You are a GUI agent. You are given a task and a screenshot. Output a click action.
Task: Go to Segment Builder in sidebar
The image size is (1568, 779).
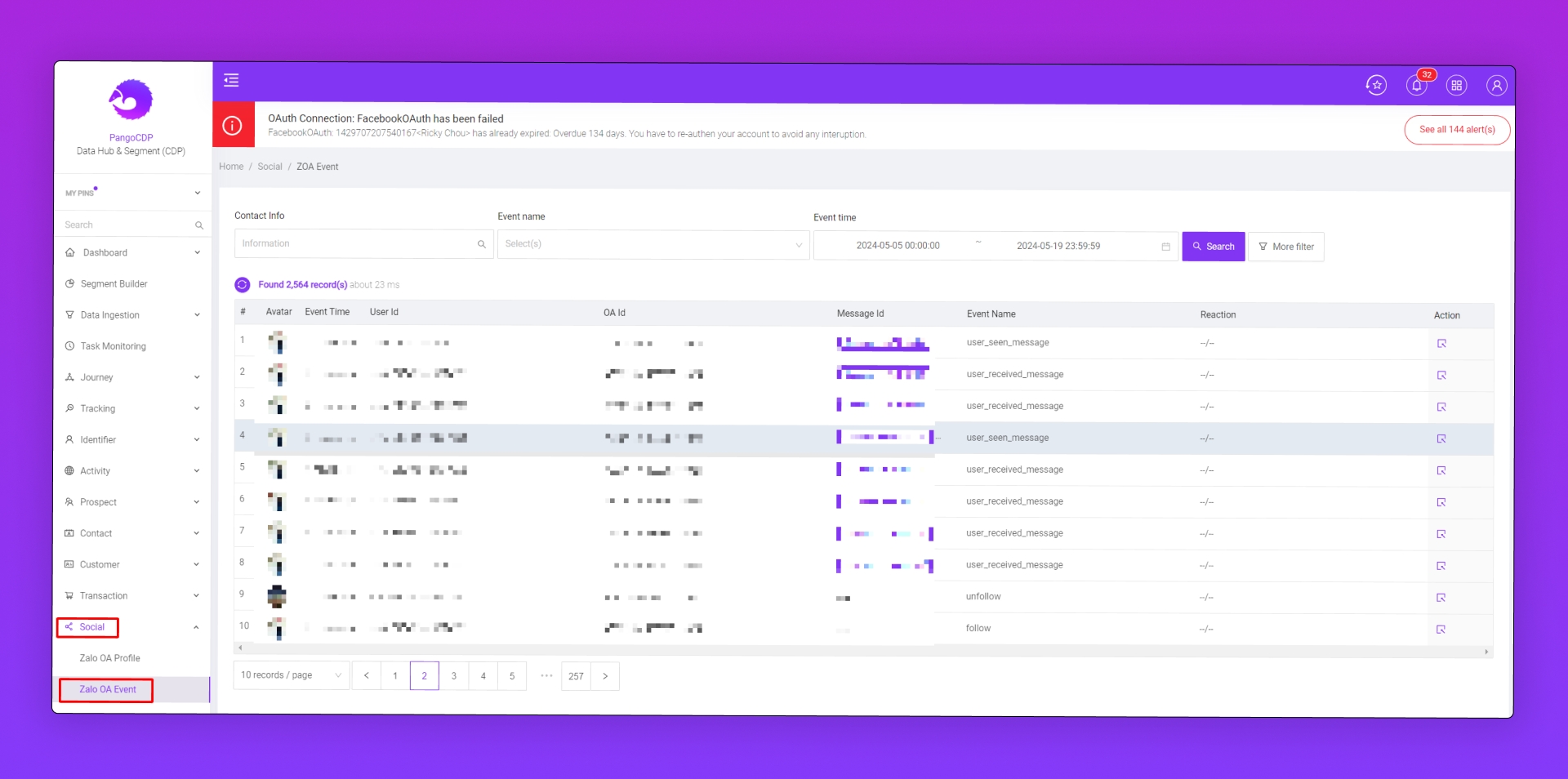point(114,284)
